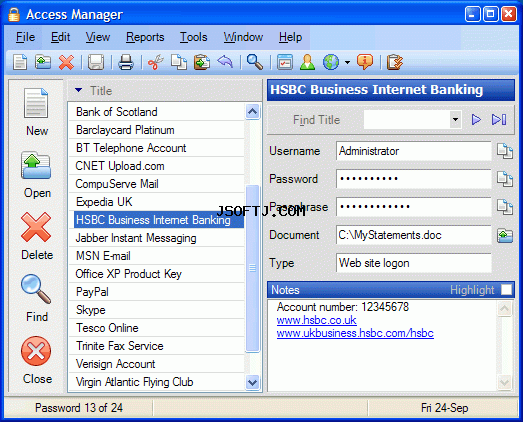Click the globe web toolbar icon
This screenshot has height=422, width=523.
331,62
